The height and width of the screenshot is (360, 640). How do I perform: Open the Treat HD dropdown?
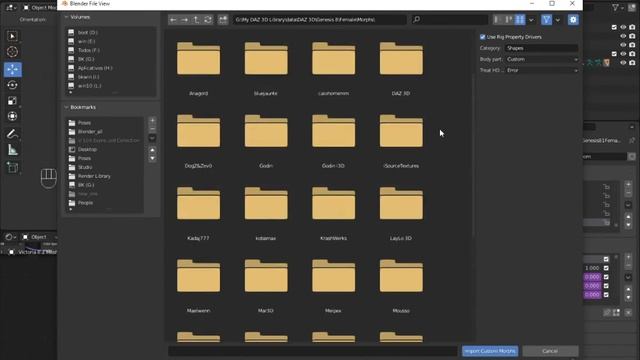541,70
